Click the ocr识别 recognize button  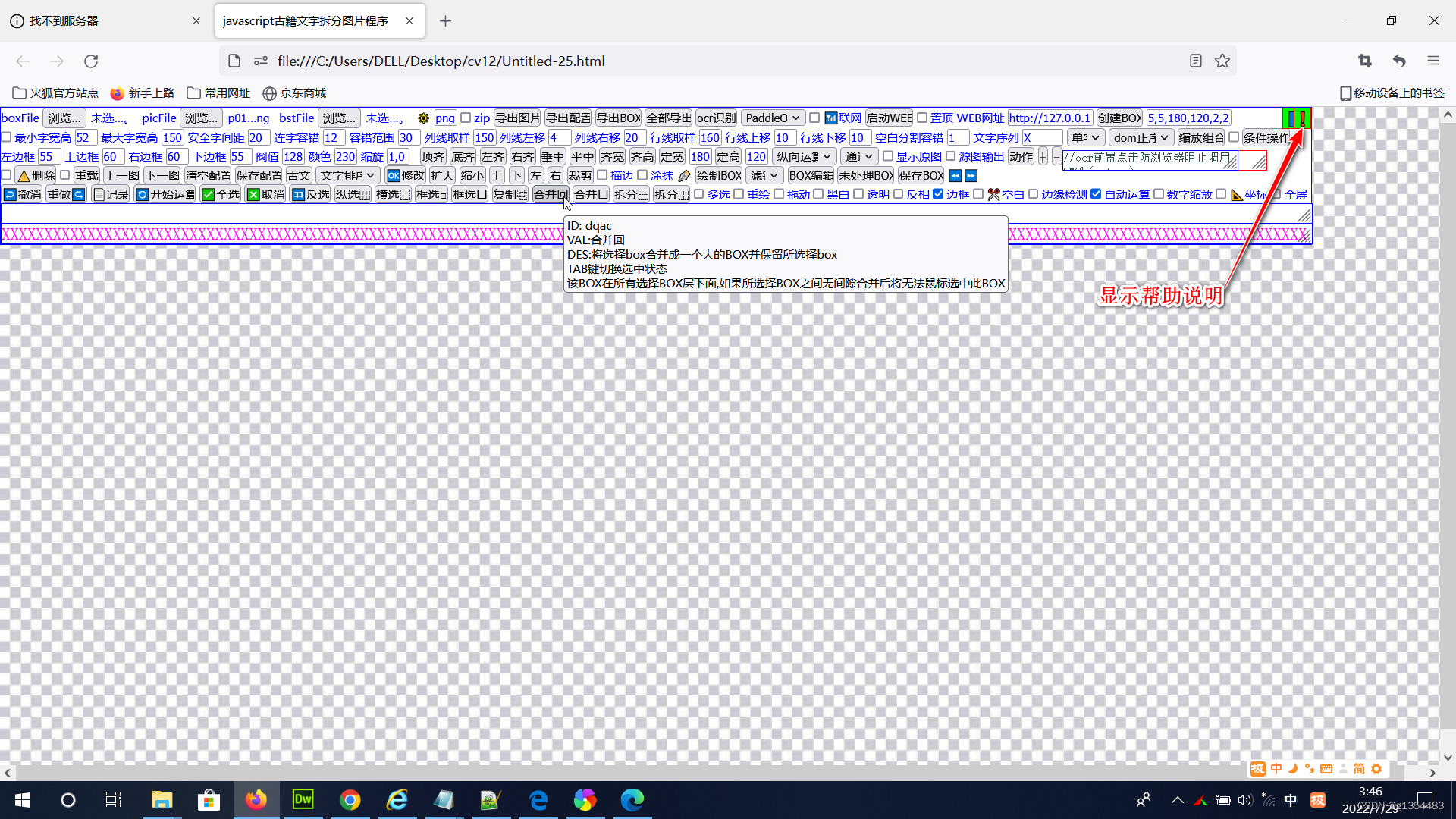pyautogui.click(x=716, y=118)
